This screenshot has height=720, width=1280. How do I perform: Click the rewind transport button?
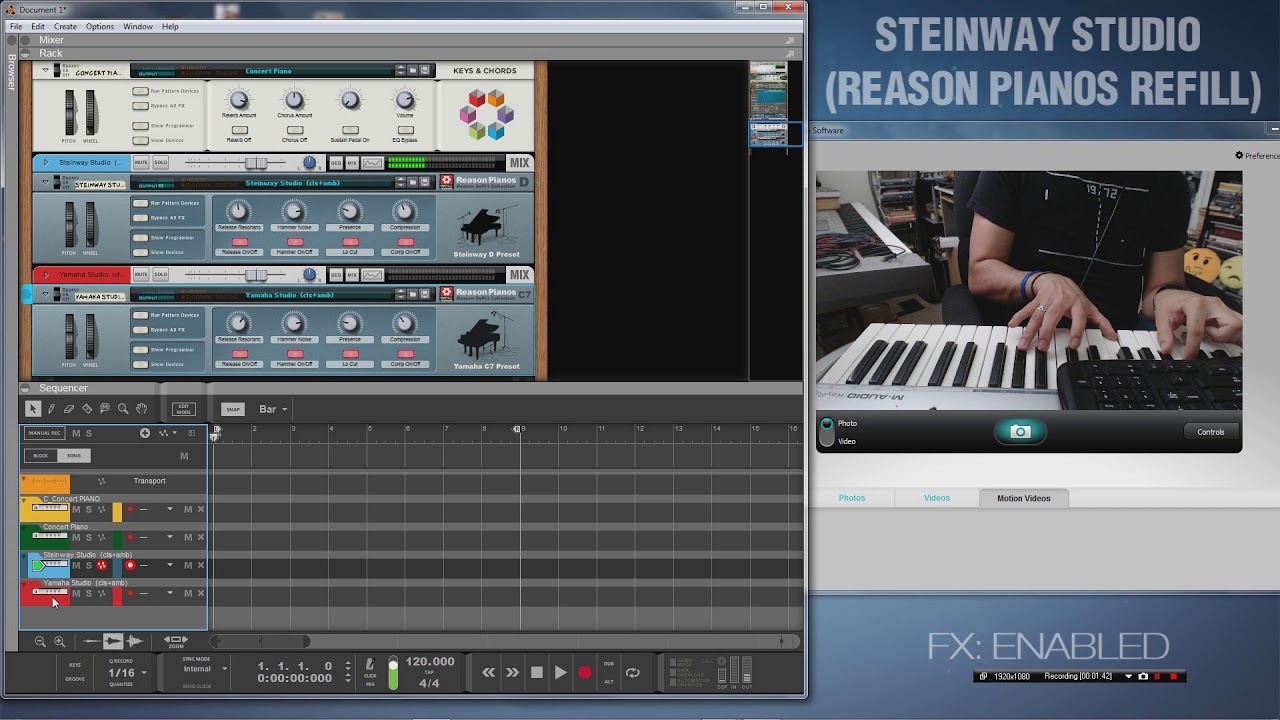(488, 673)
